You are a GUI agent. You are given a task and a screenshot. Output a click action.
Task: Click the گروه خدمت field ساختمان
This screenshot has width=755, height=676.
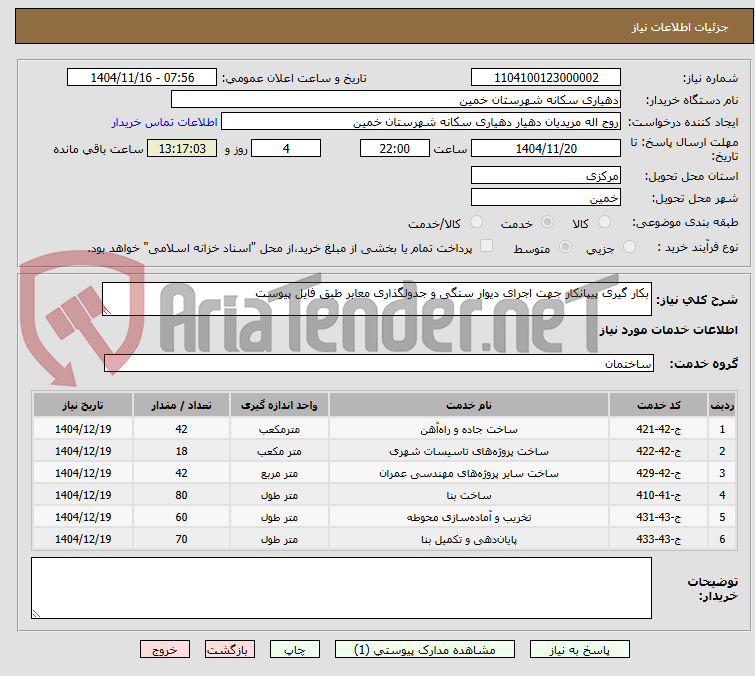378,364
